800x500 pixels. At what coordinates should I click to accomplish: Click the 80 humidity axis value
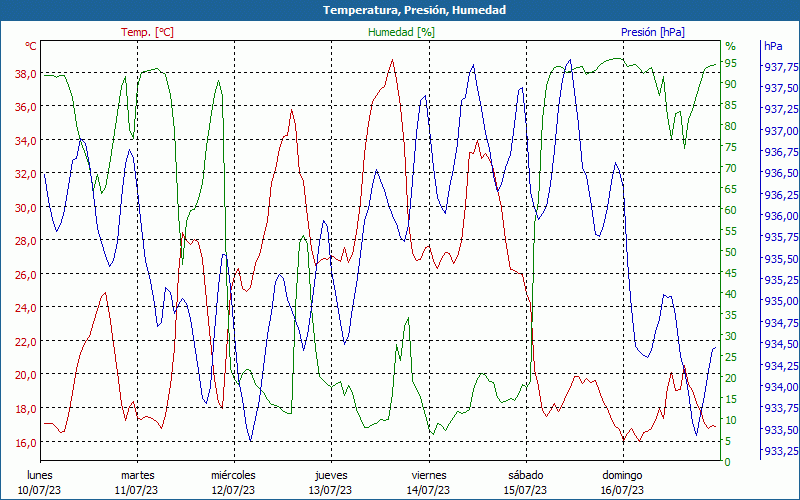click(x=731, y=126)
